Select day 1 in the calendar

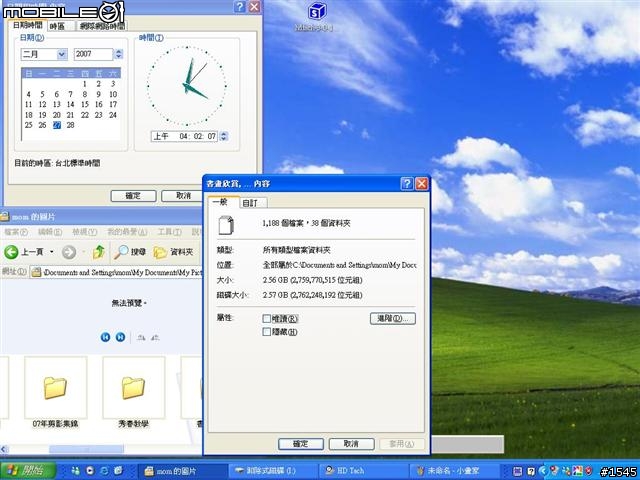[84, 84]
